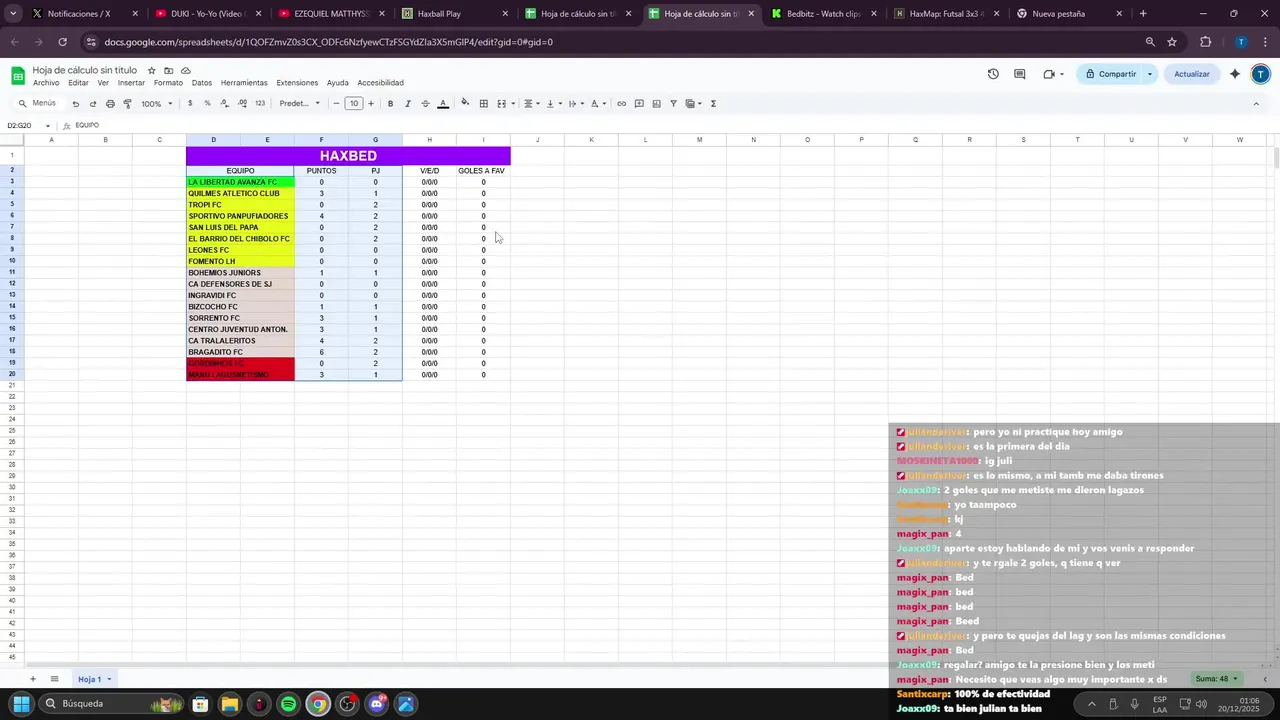This screenshot has width=1280, height=720.
Task: Toggle bold formatting
Action: [x=390, y=104]
